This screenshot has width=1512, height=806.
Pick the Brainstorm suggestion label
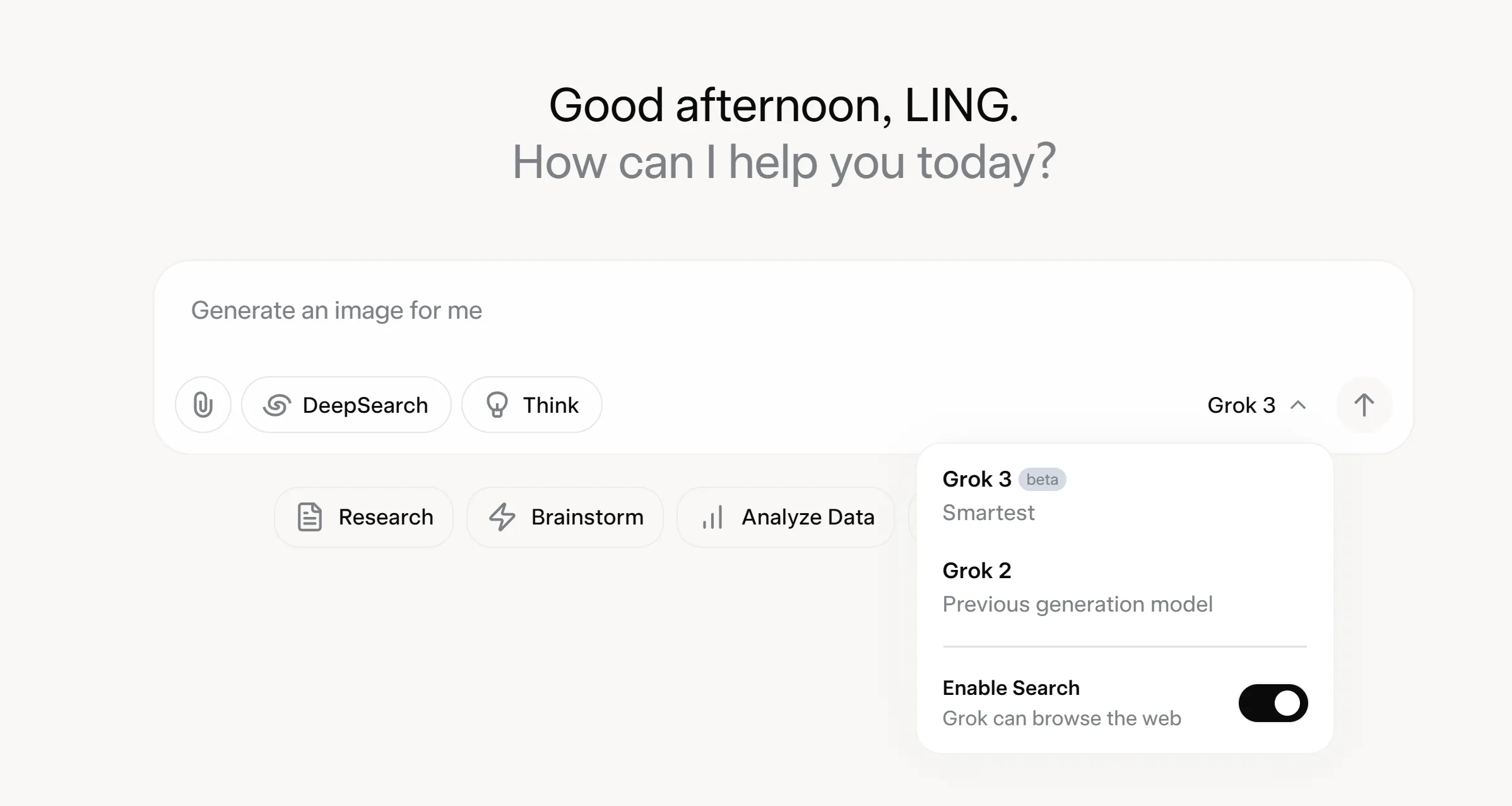point(587,517)
